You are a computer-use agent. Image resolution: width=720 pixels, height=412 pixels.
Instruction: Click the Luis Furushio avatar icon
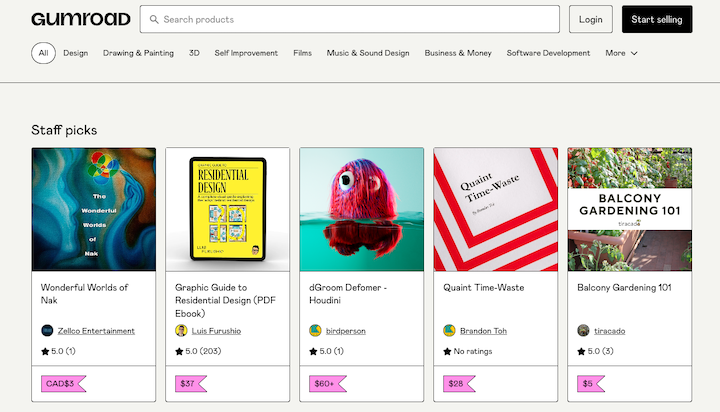point(181,330)
